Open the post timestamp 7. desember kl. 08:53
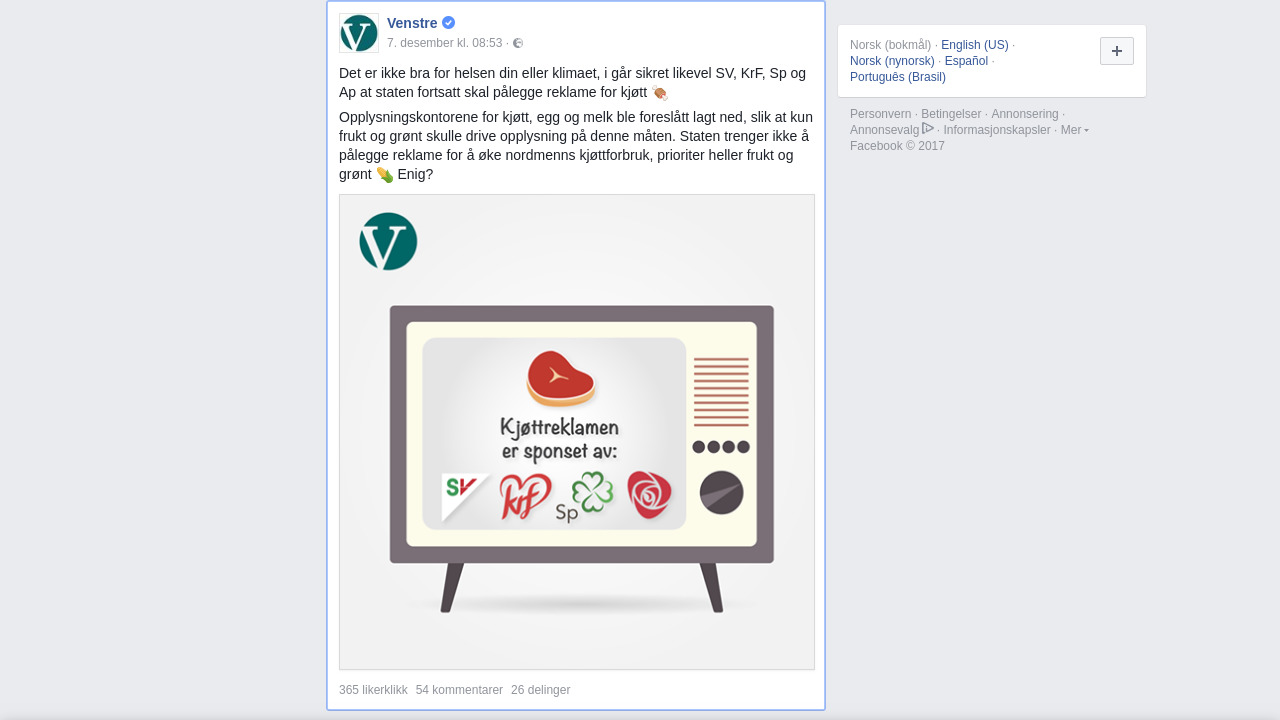The image size is (1280, 720). [445, 43]
